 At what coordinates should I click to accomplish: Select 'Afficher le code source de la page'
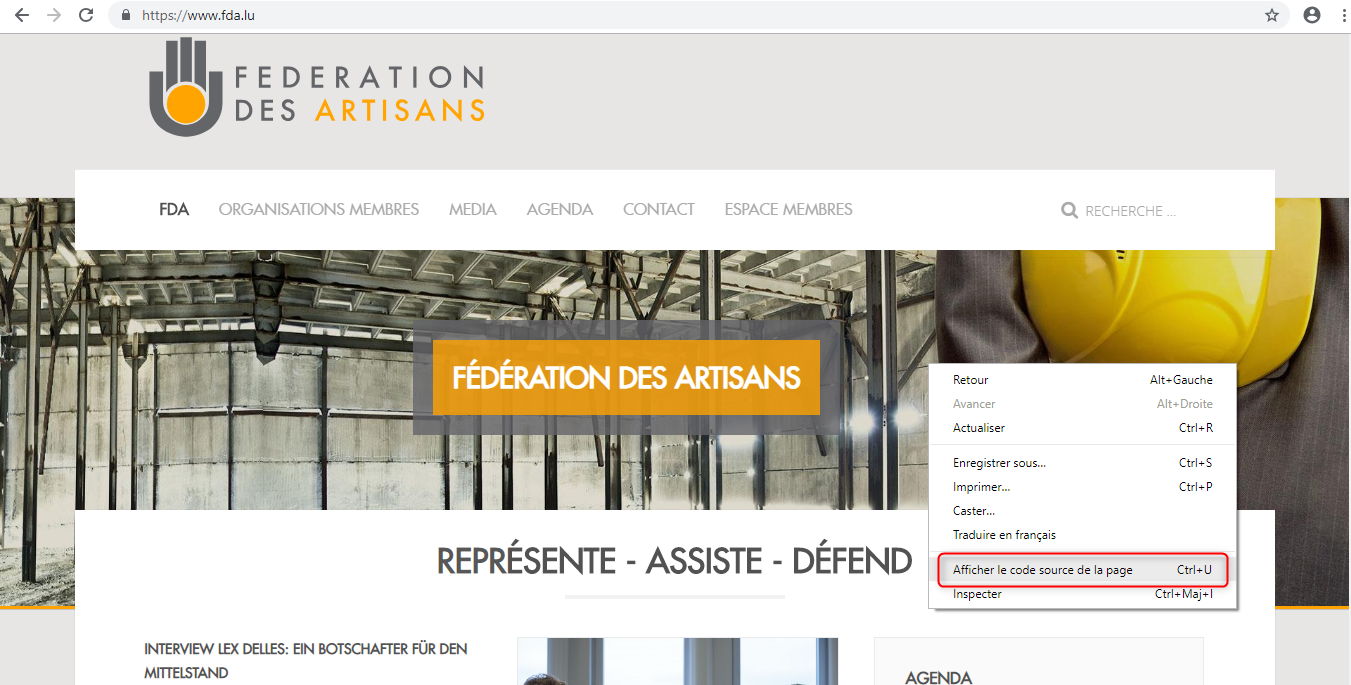[1042, 570]
